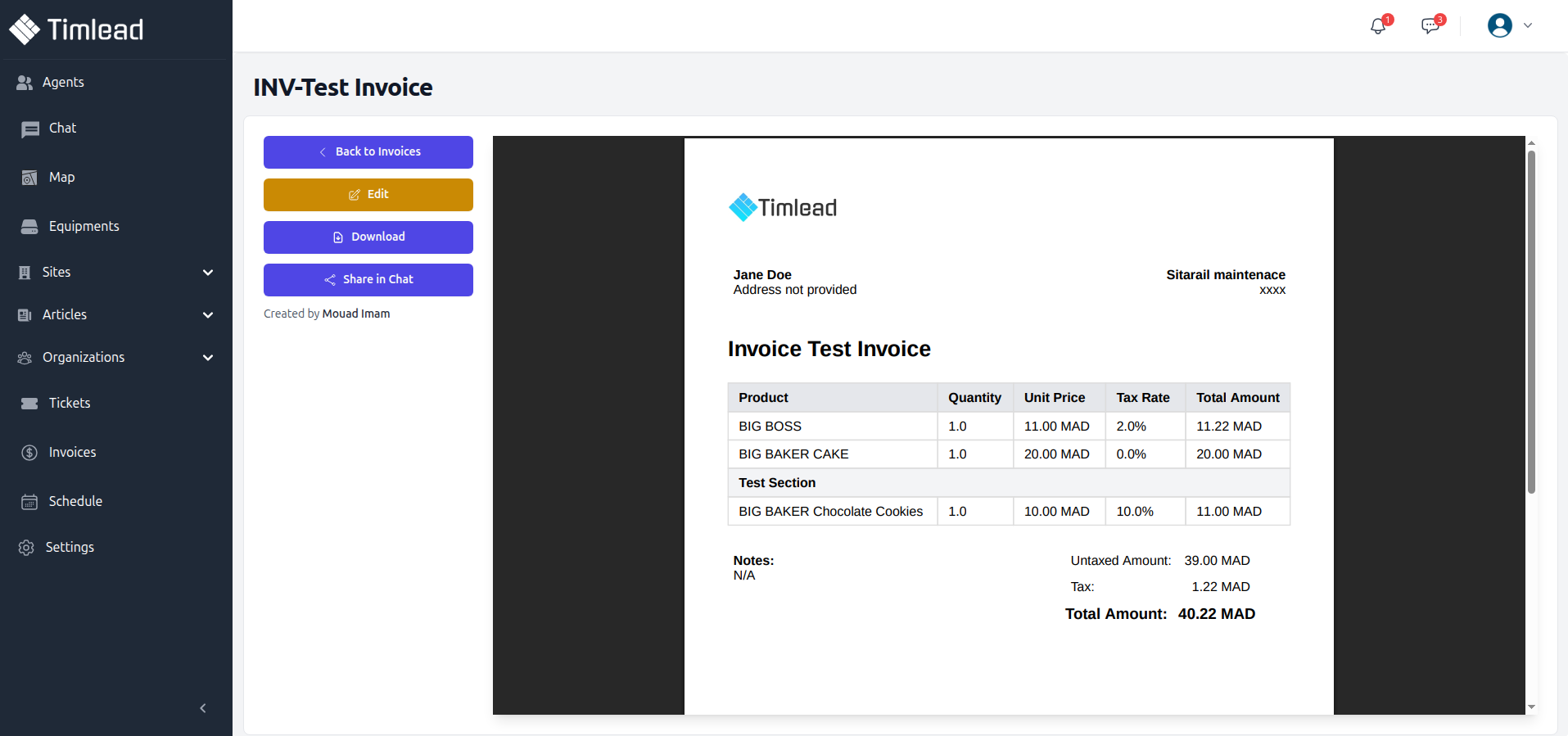1568x736 pixels.
Task: Open Tickets from the sidebar menu
Action: [70, 404]
